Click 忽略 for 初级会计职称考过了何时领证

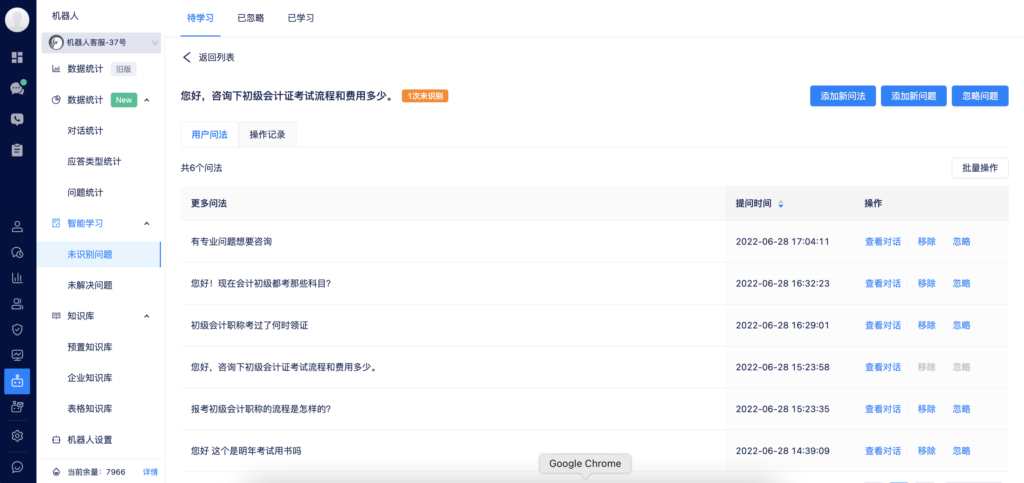coord(961,325)
